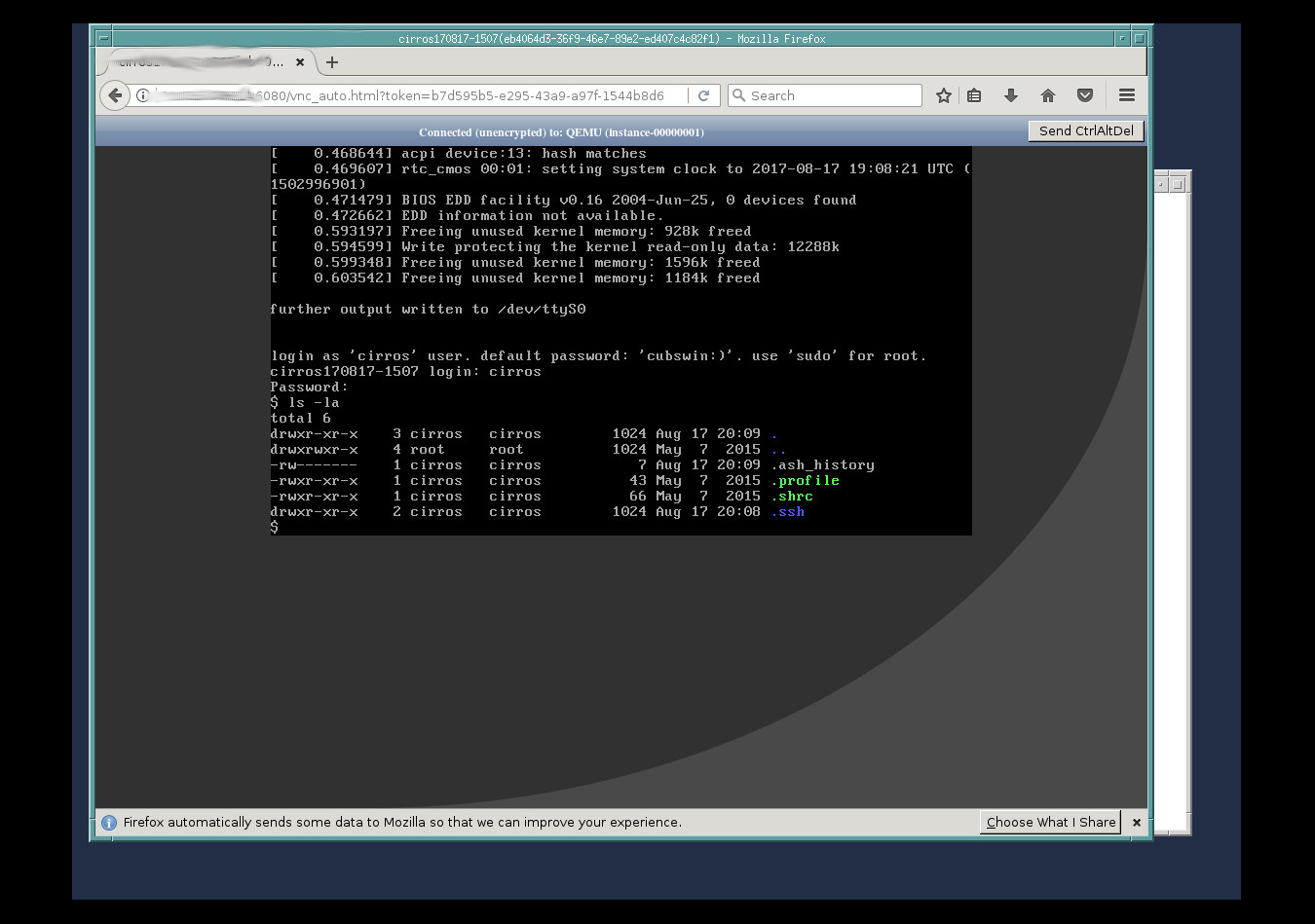Open the Firefox hamburger menu

1127,95
